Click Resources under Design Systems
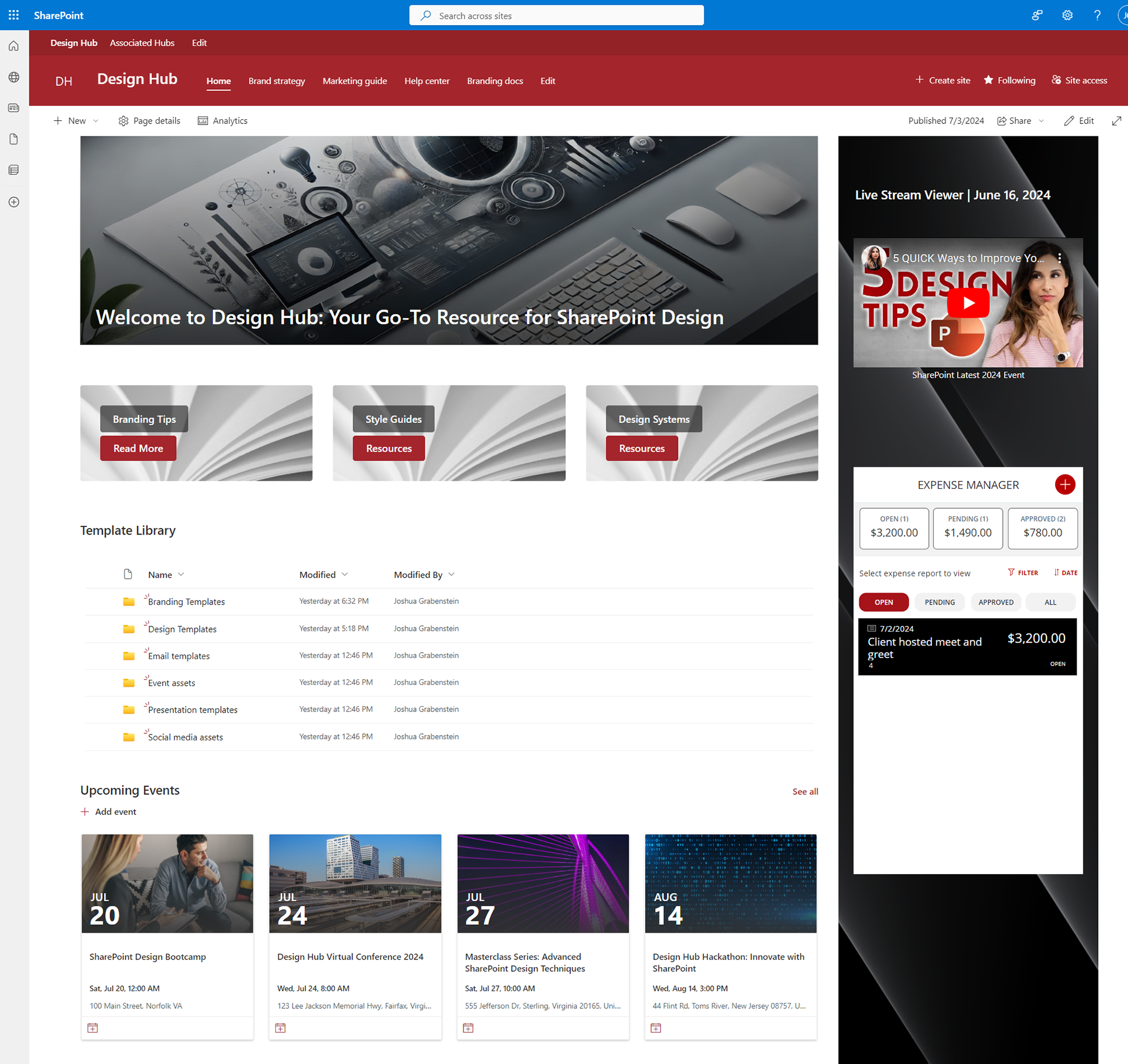Image resolution: width=1128 pixels, height=1064 pixels. click(x=642, y=448)
